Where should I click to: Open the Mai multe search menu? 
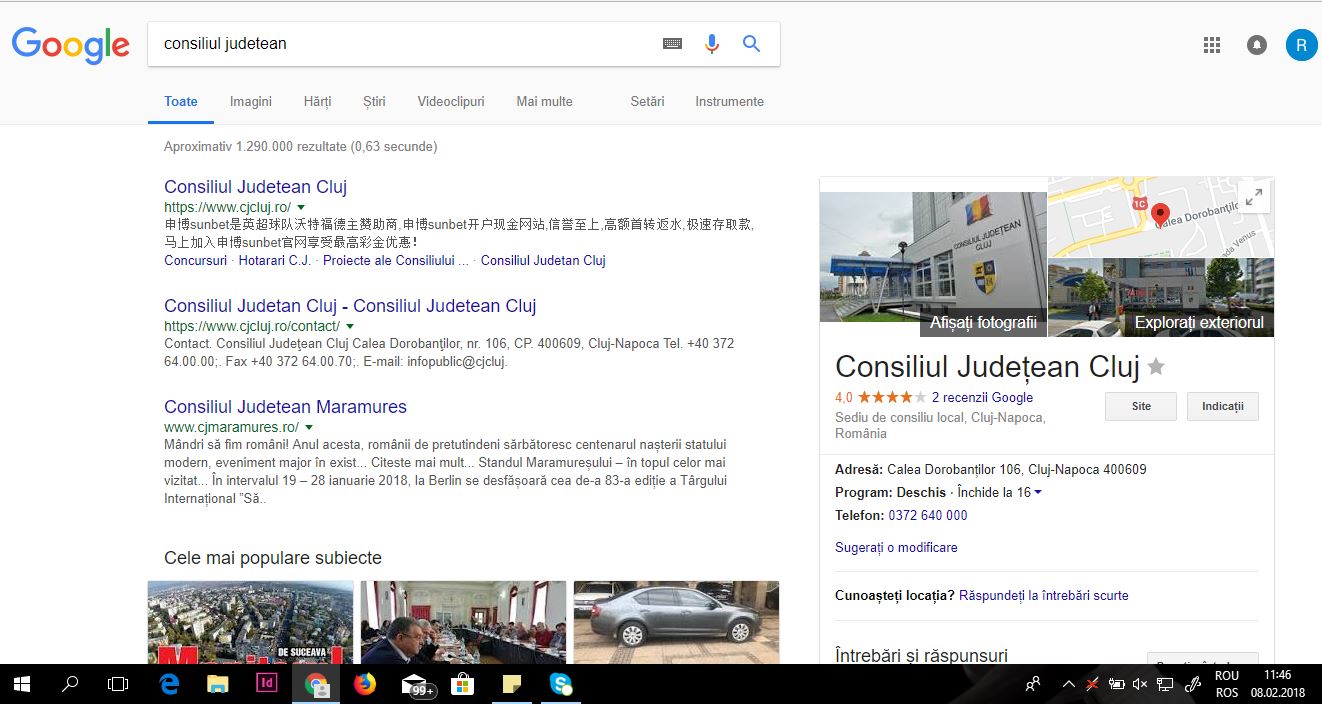click(544, 101)
